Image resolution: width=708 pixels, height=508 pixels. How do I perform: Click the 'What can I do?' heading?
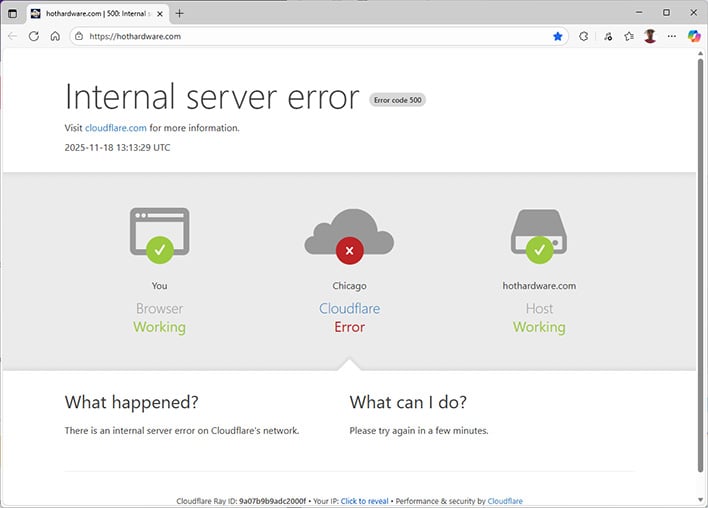tap(408, 402)
